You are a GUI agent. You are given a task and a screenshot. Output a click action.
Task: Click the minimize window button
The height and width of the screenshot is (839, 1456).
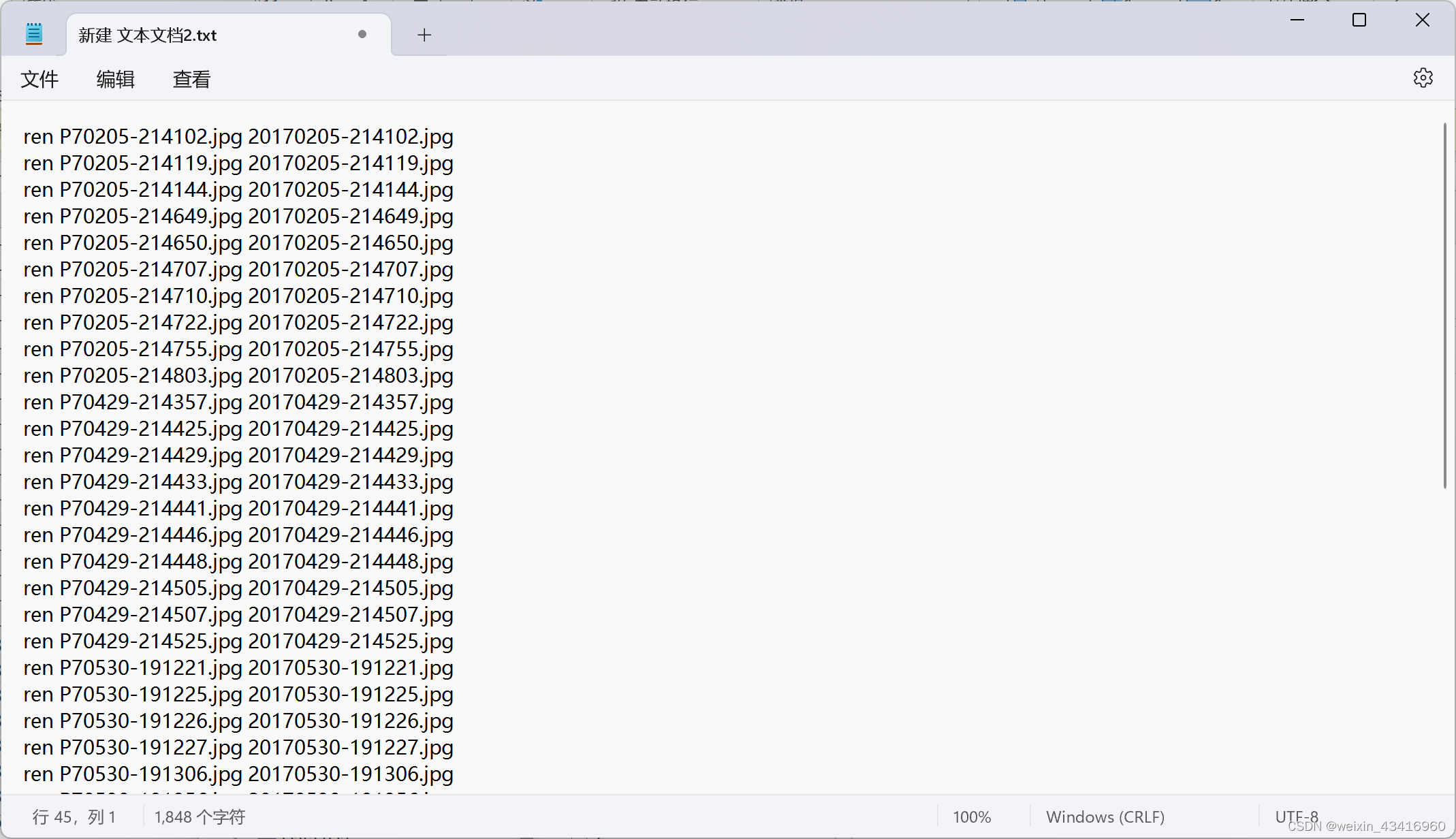pyautogui.click(x=1297, y=20)
